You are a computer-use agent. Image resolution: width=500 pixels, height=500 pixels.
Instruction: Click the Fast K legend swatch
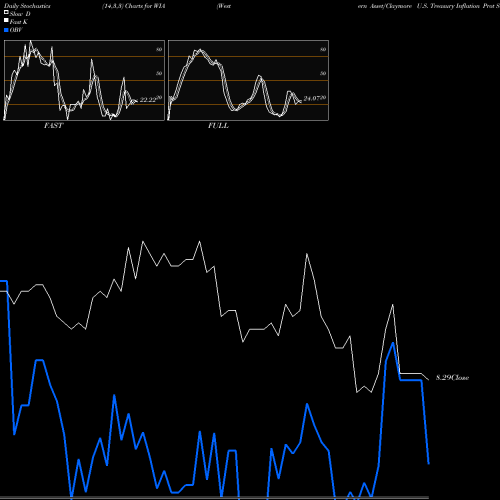6,20
